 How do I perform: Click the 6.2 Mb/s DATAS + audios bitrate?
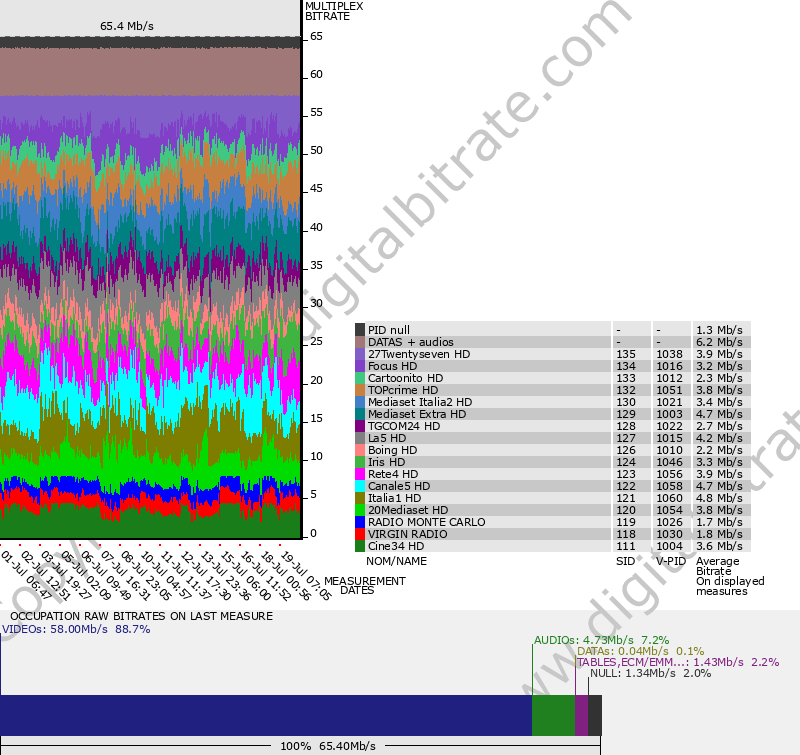pos(719,342)
